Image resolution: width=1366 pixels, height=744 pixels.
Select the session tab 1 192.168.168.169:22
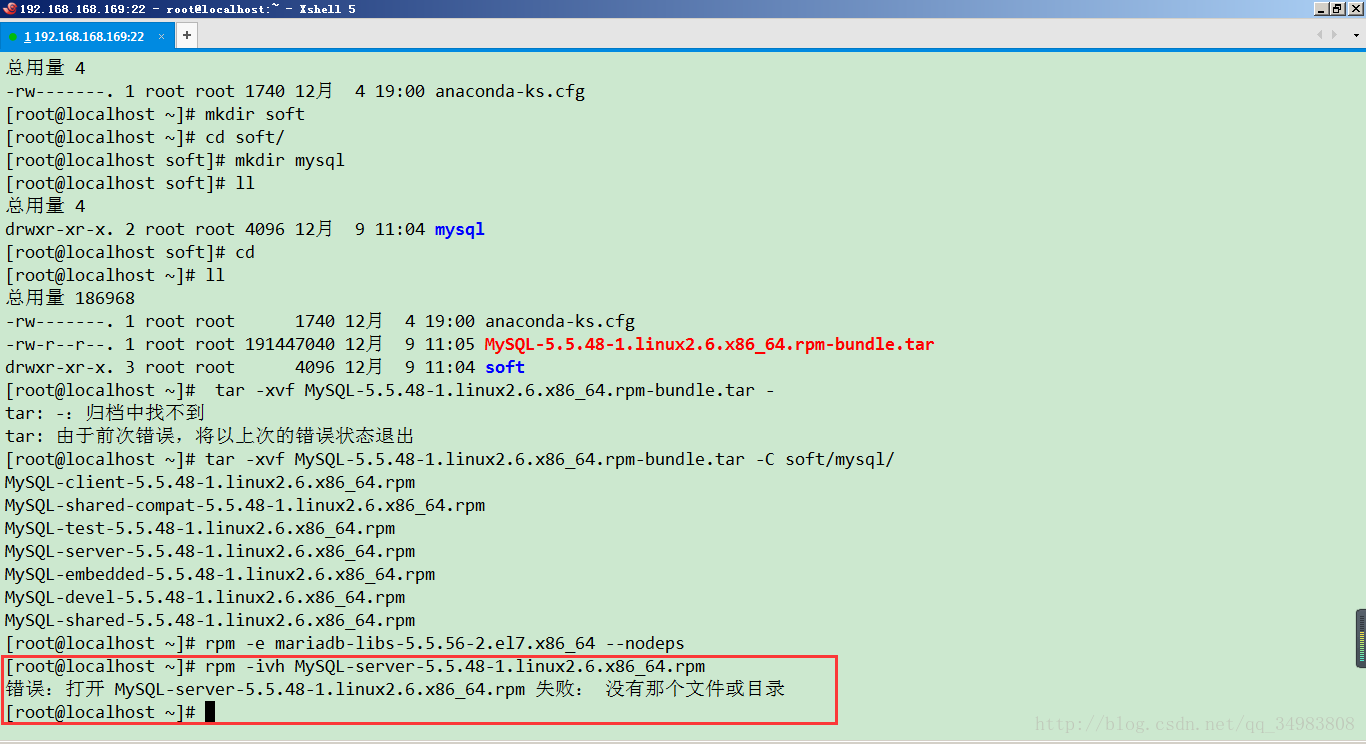[86, 36]
